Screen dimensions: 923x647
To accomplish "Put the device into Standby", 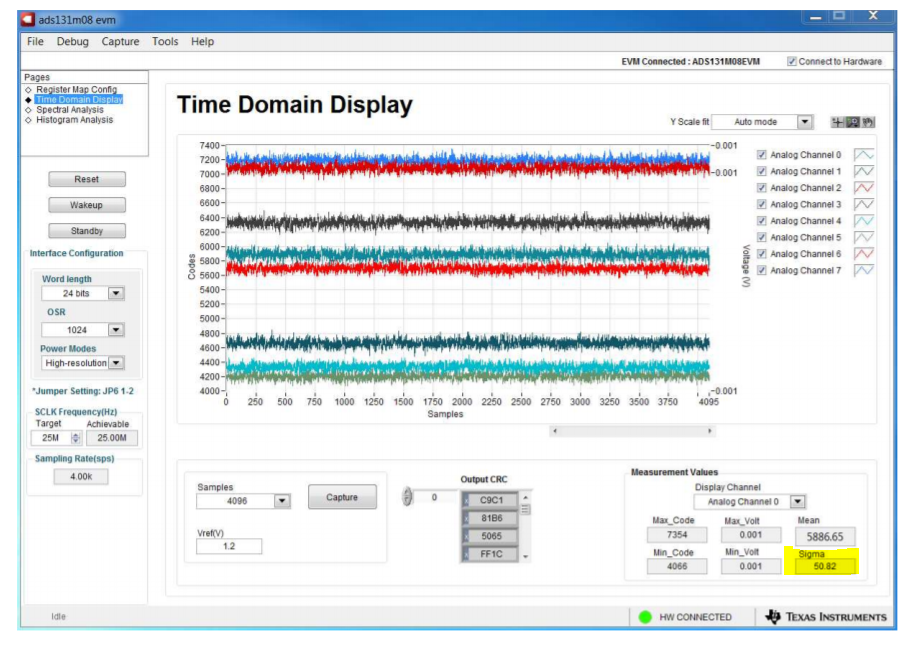I will (x=86, y=230).
